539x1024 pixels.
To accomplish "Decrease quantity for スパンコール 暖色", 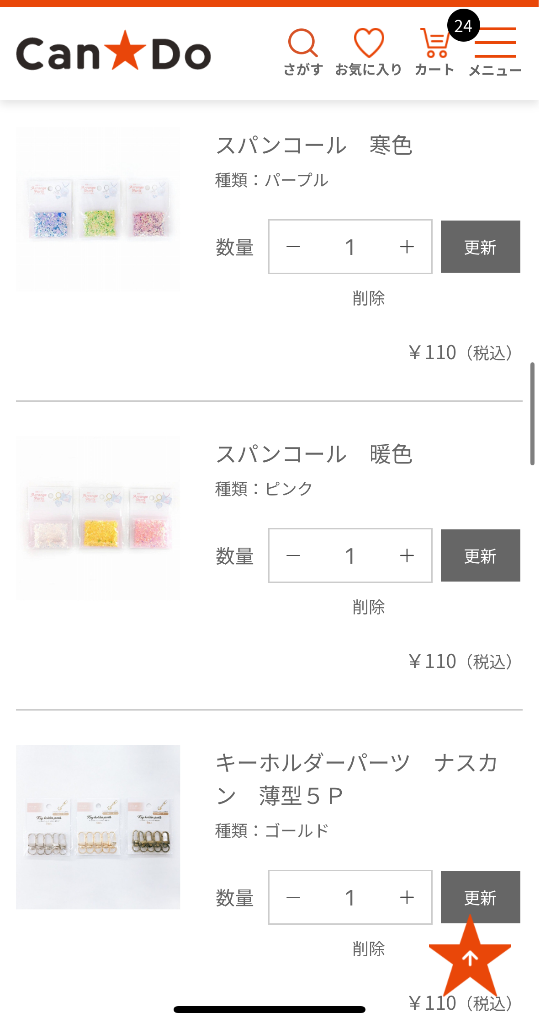I will (x=293, y=556).
